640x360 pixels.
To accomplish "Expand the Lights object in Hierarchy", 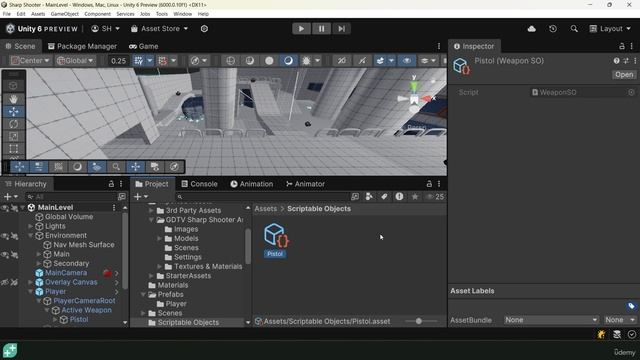I will coord(30,226).
